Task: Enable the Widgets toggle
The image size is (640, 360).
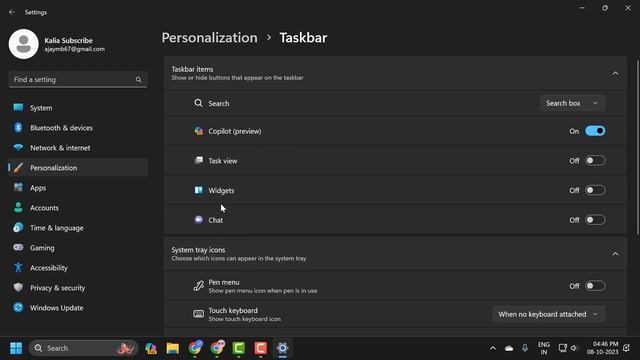Action: pyautogui.click(x=595, y=190)
